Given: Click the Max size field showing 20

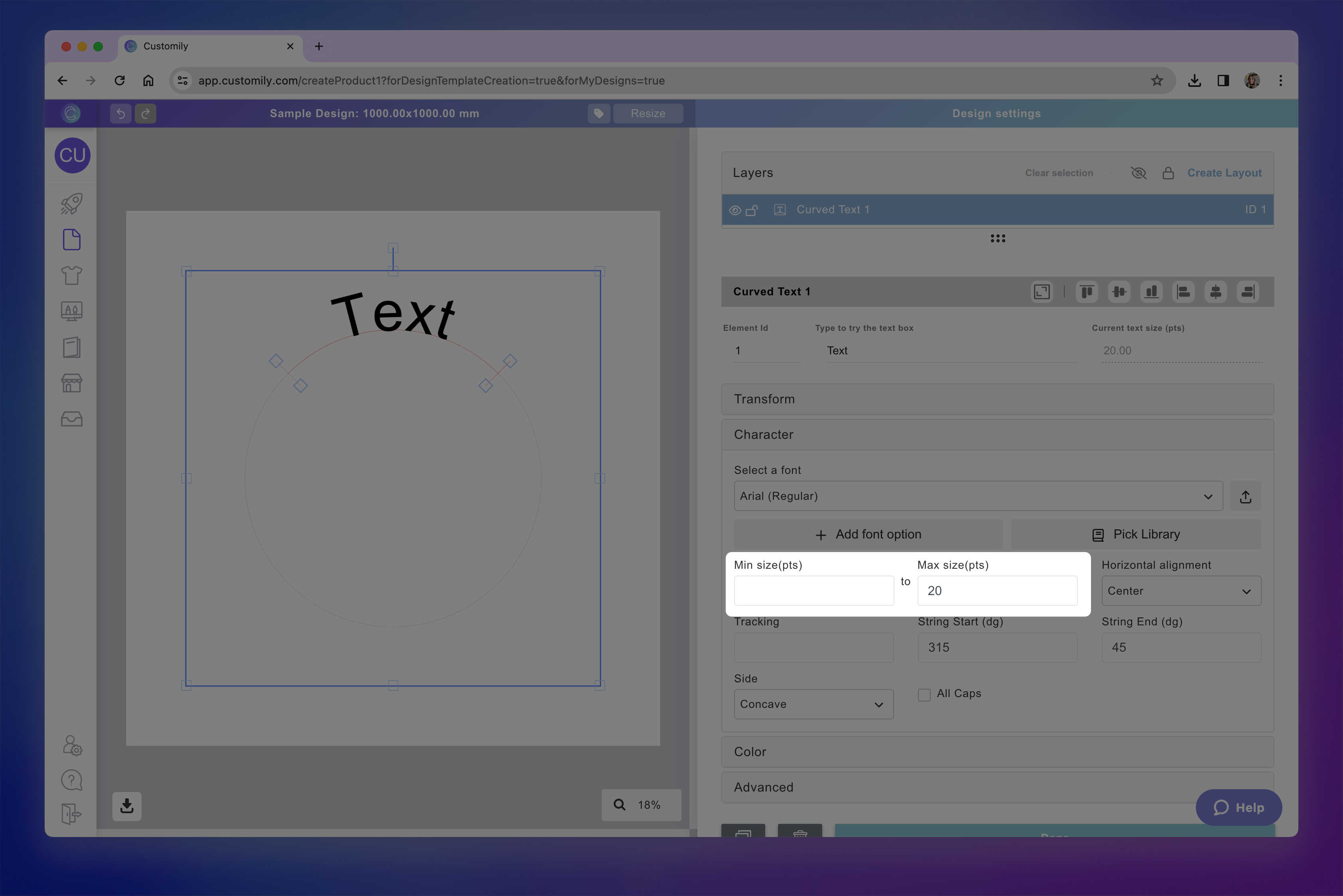Looking at the screenshot, I should click(x=997, y=590).
